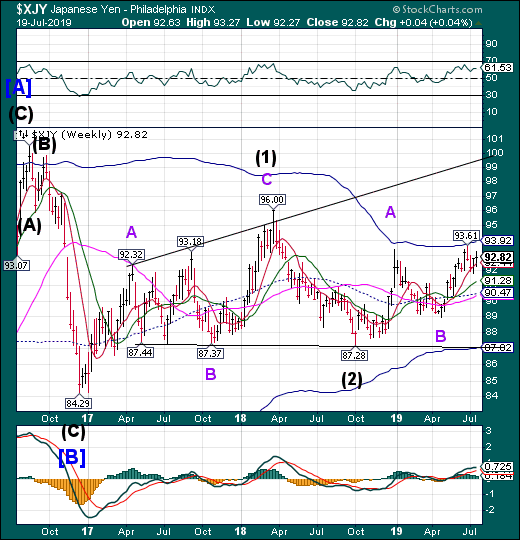Viewport: 520px width, 540px height.
Task: Click the 87.37 low price callout
Action: (x=210, y=353)
